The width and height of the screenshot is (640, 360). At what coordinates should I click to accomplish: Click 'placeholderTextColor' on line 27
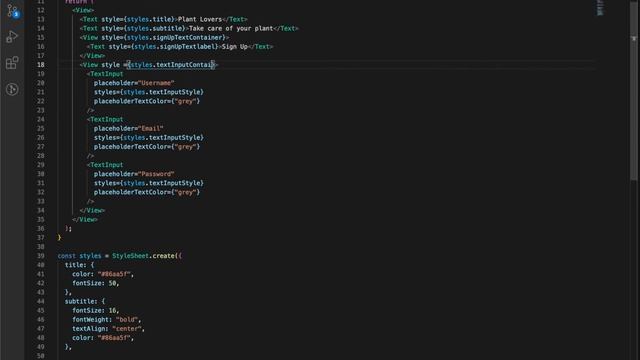[x=130, y=147]
